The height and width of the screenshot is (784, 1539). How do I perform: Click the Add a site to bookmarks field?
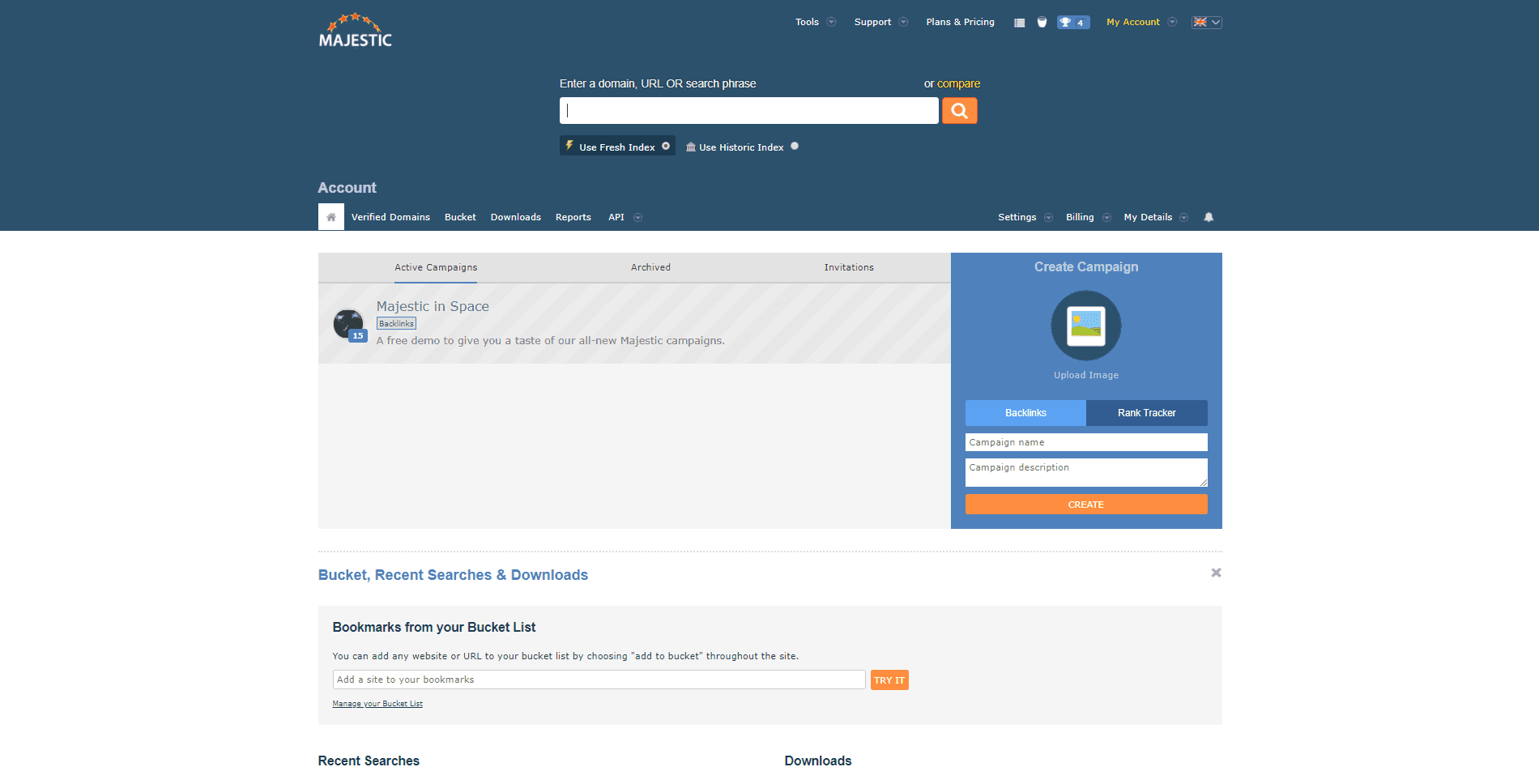pyautogui.click(x=599, y=680)
